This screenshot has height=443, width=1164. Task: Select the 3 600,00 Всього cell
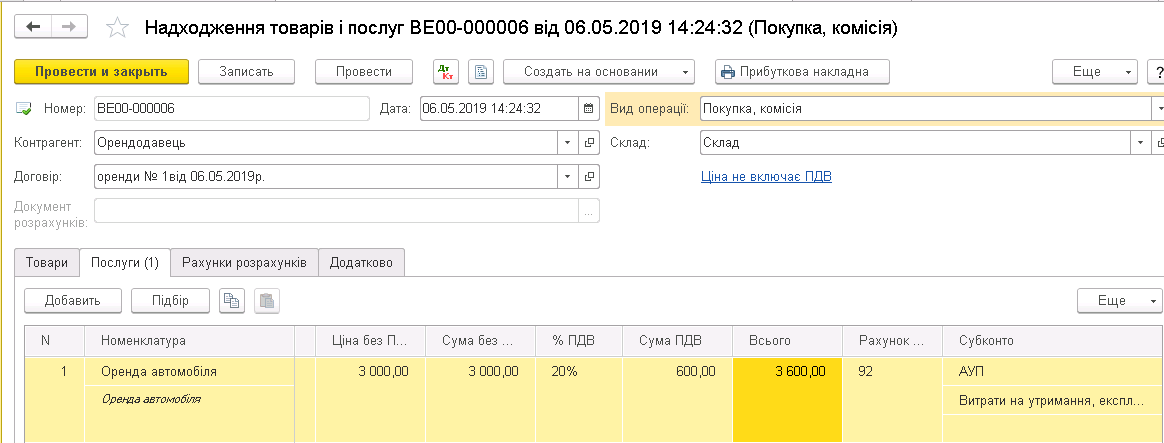pyautogui.click(x=788, y=400)
